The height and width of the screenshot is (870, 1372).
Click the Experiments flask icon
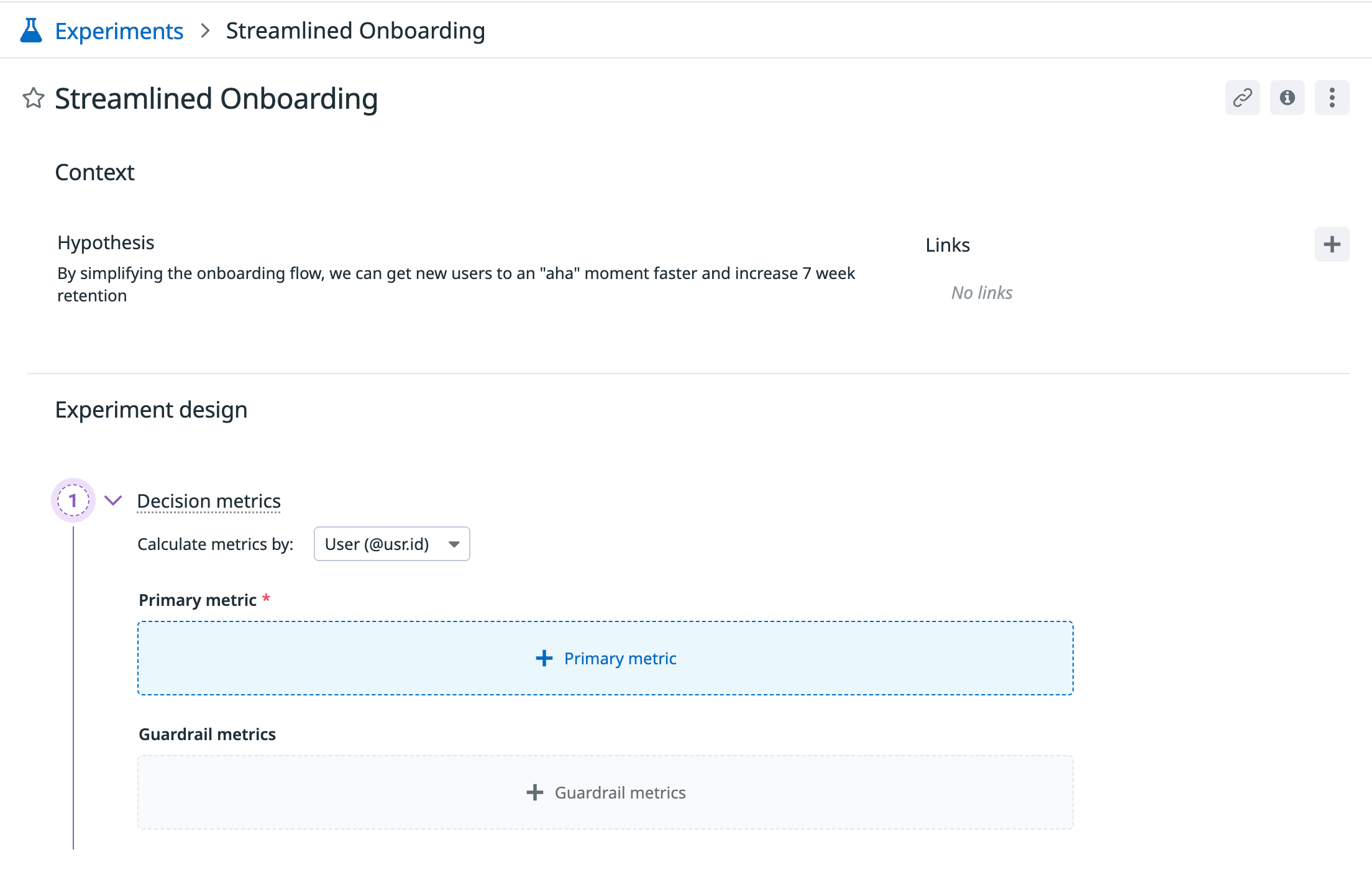click(x=30, y=30)
